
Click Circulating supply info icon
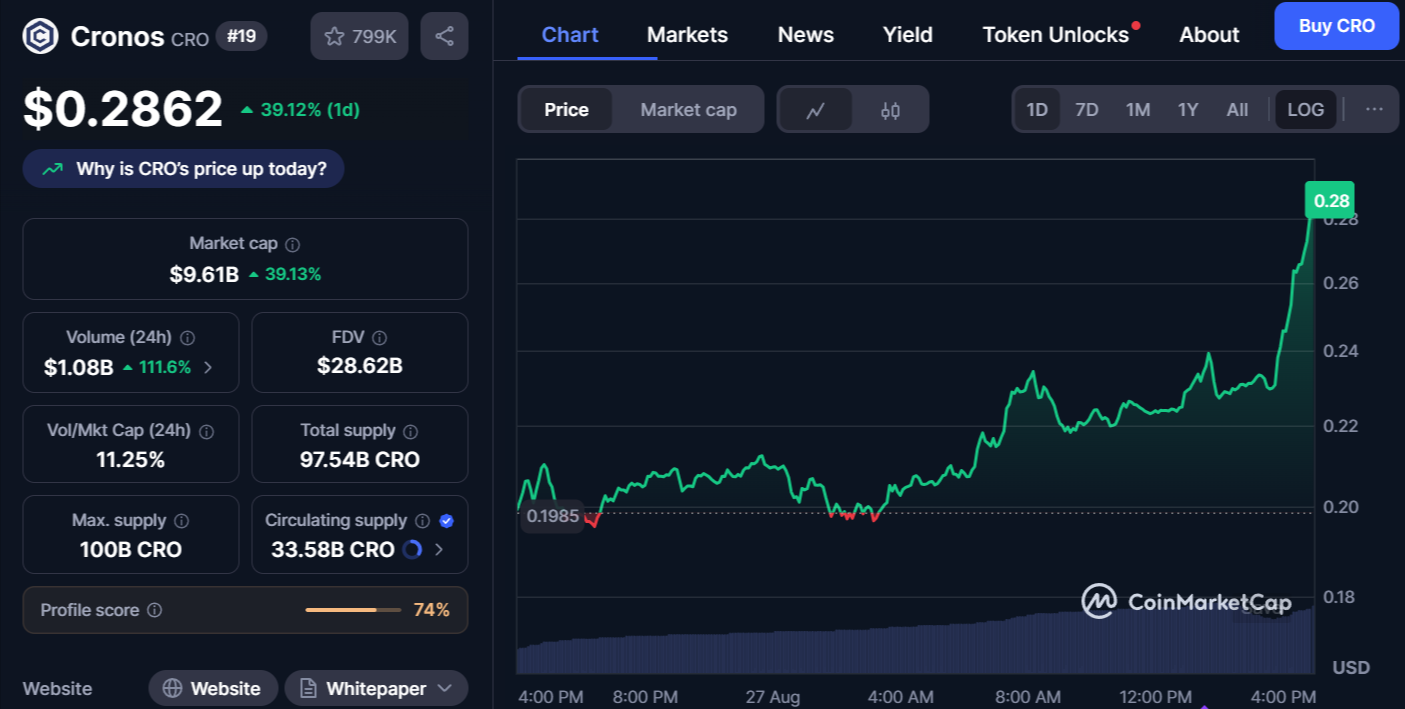(422, 521)
